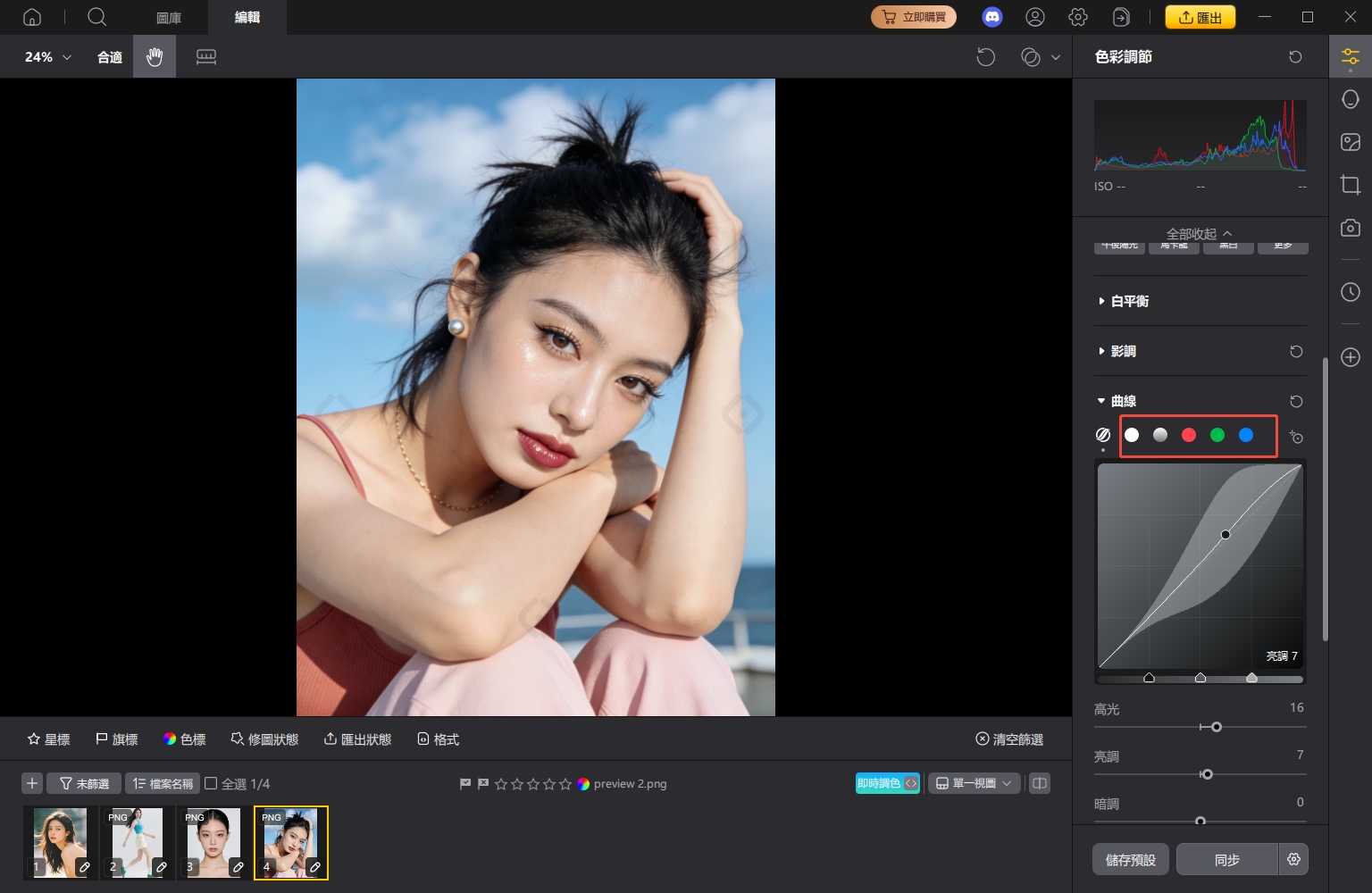Open the presets panel icon
The height and width of the screenshot is (893, 1372).
[1350, 141]
